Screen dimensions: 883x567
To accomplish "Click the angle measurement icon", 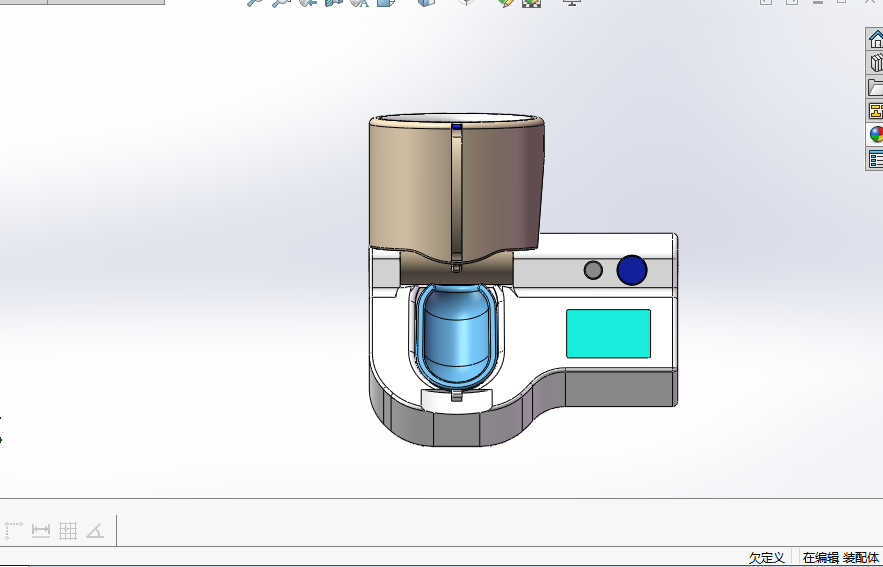I will (x=95, y=530).
